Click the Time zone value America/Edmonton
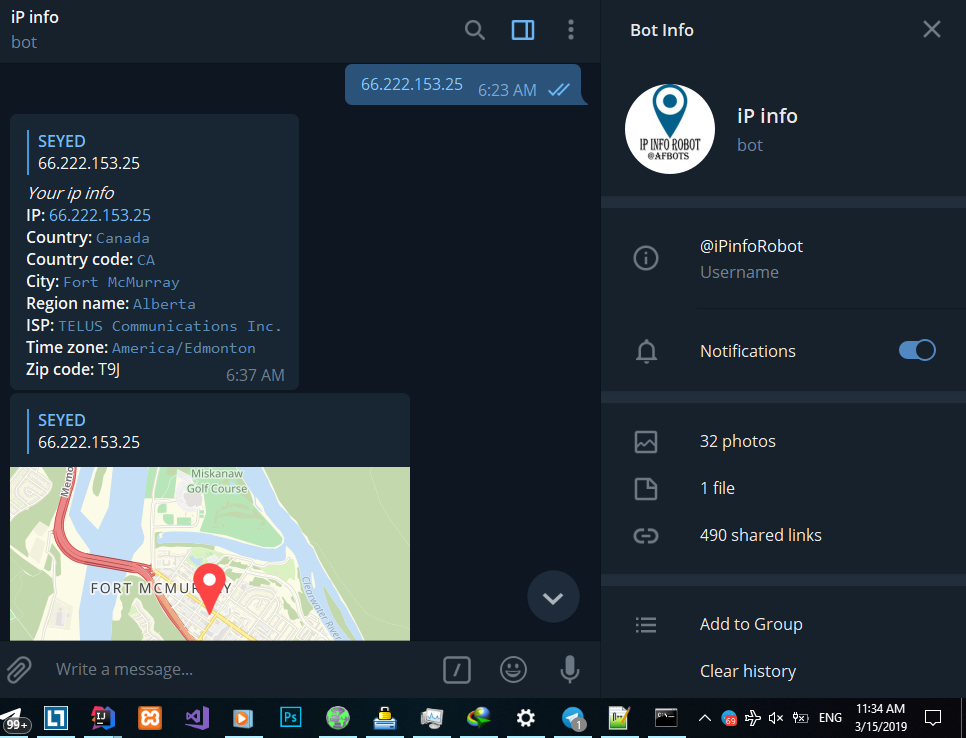966x738 pixels. click(184, 348)
